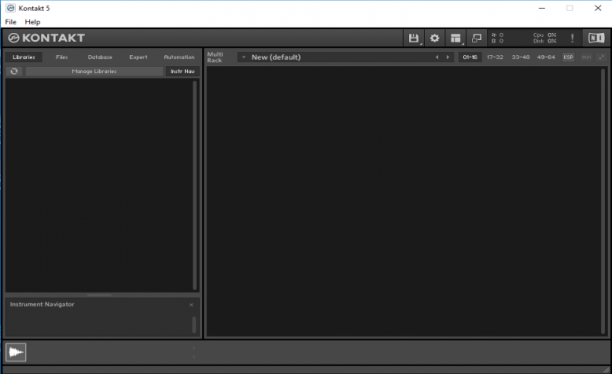Viewport: 612px width, 374px height.
Task: Open the workspace layout panel menu
Action: (x=455, y=38)
